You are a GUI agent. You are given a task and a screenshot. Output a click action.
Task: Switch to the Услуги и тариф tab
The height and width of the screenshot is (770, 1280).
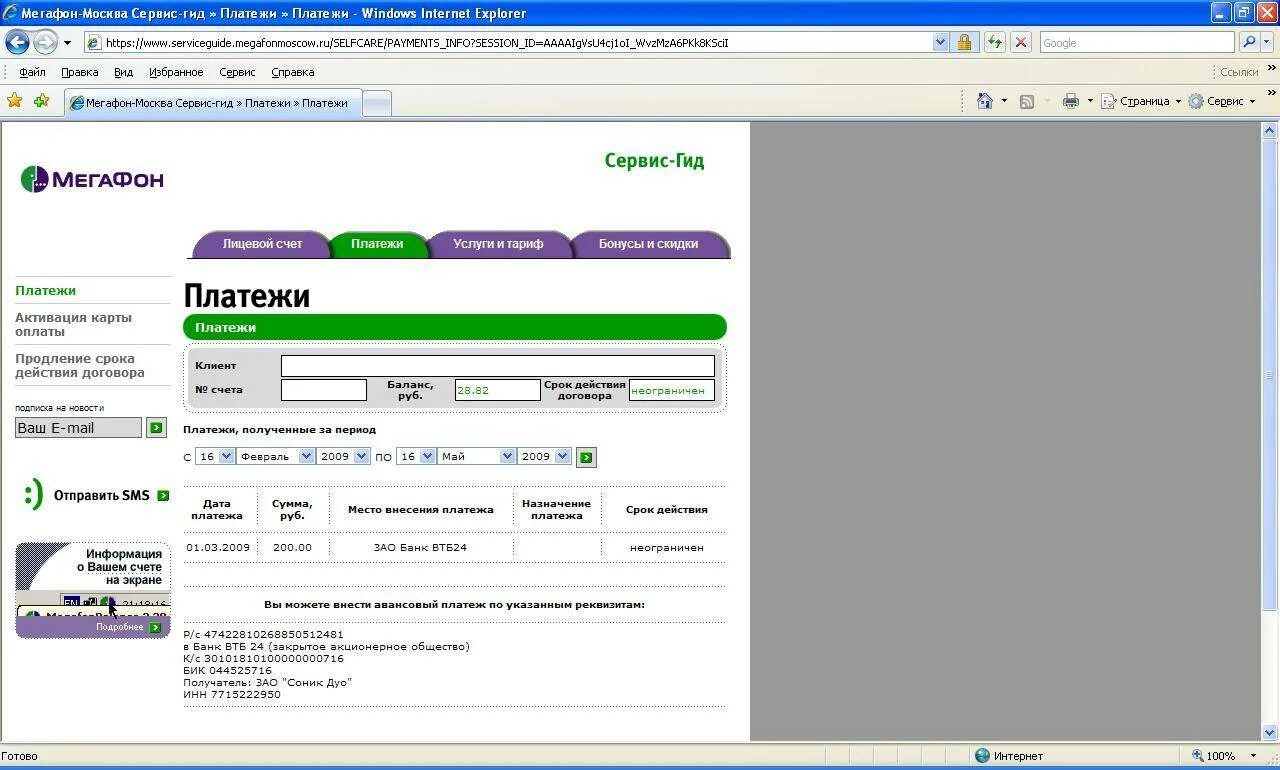point(498,244)
